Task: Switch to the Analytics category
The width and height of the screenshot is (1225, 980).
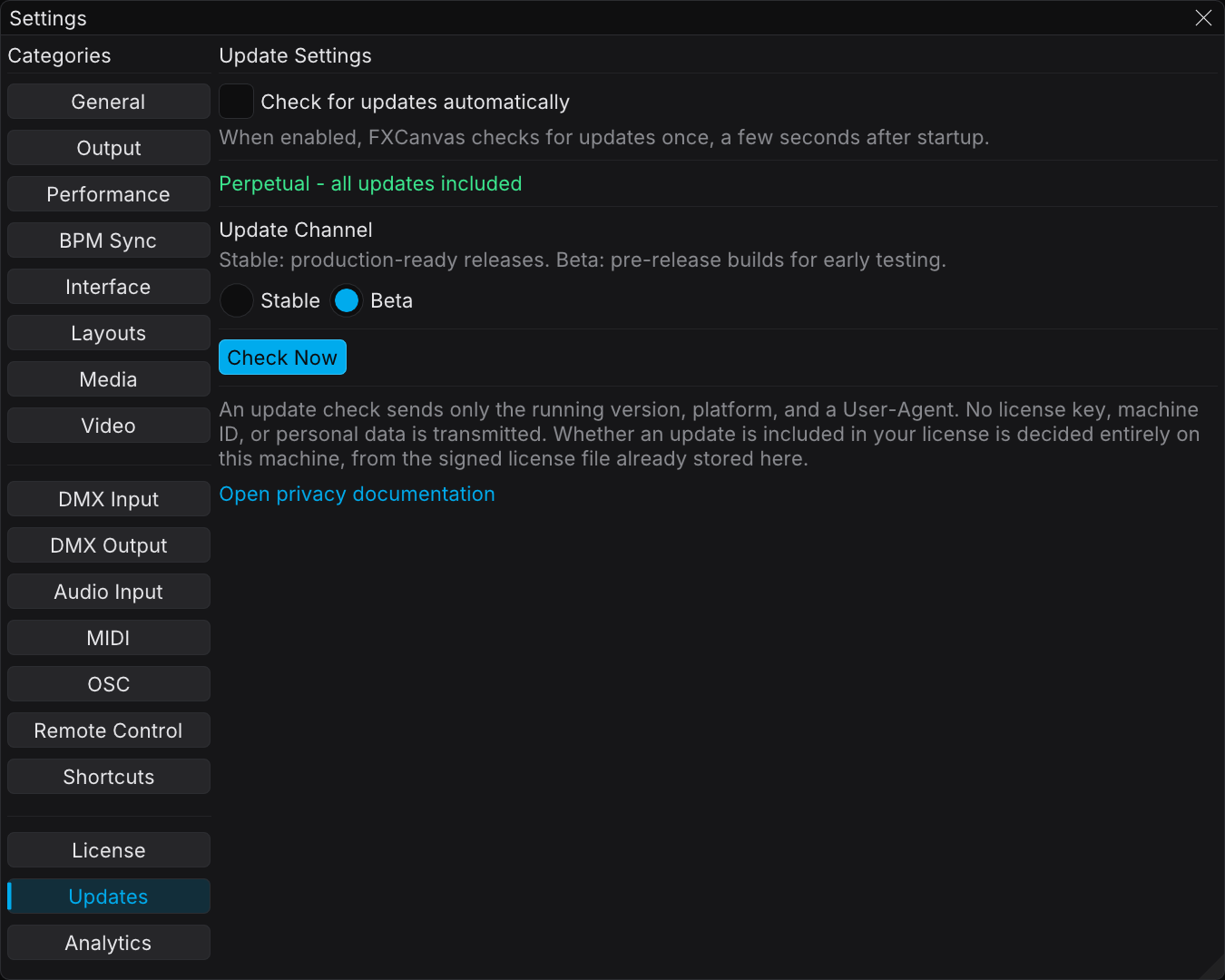Action: click(x=109, y=943)
